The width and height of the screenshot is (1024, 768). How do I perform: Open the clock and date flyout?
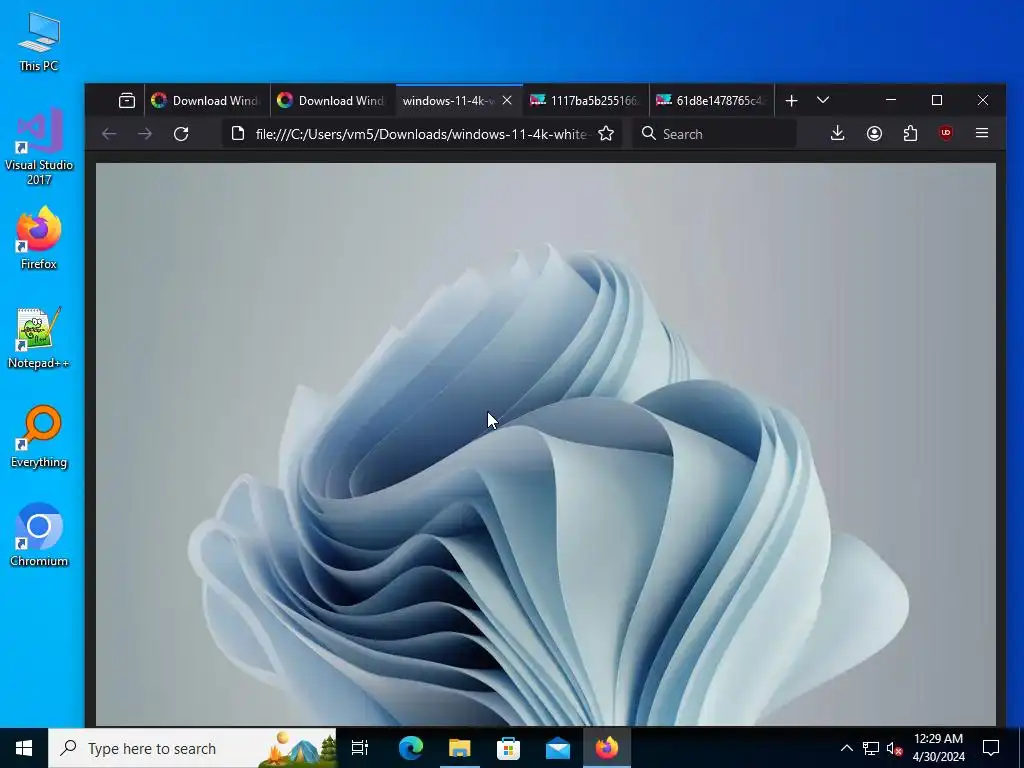pyautogui.click(x=938, y=748)
